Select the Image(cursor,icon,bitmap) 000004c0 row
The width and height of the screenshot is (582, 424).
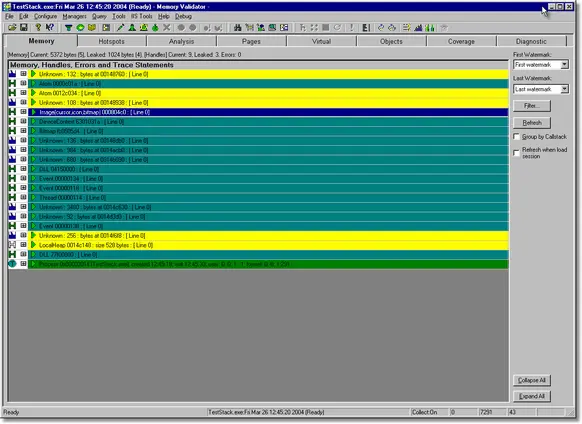point(268,112)
